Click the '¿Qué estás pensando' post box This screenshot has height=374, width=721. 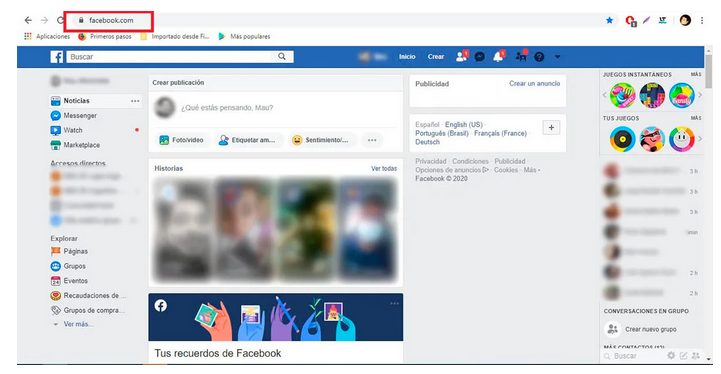(227, 108)
